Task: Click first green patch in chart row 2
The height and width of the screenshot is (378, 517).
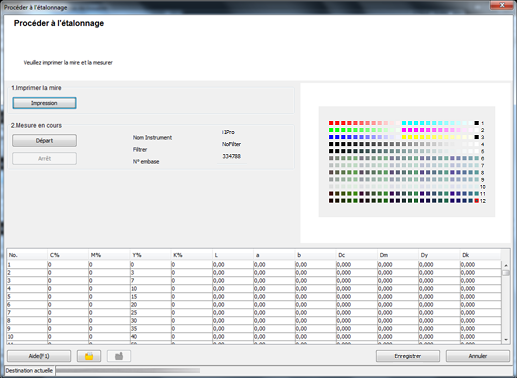Action: click(x=331, y=130)
